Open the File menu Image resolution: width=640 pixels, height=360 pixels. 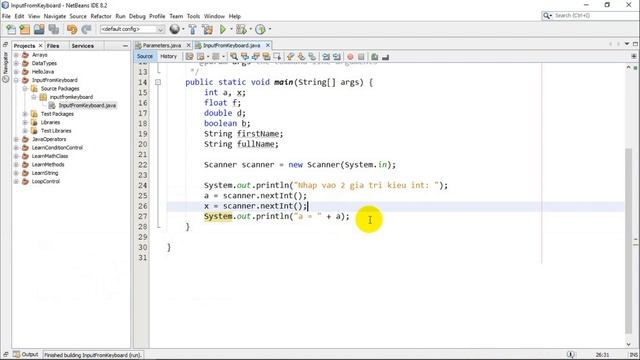(x=6, y=16)
